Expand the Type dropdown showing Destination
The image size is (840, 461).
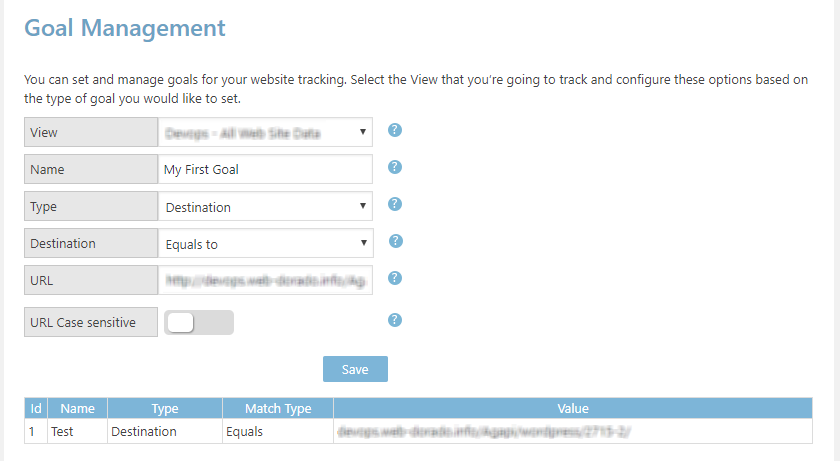click(265, 206)
